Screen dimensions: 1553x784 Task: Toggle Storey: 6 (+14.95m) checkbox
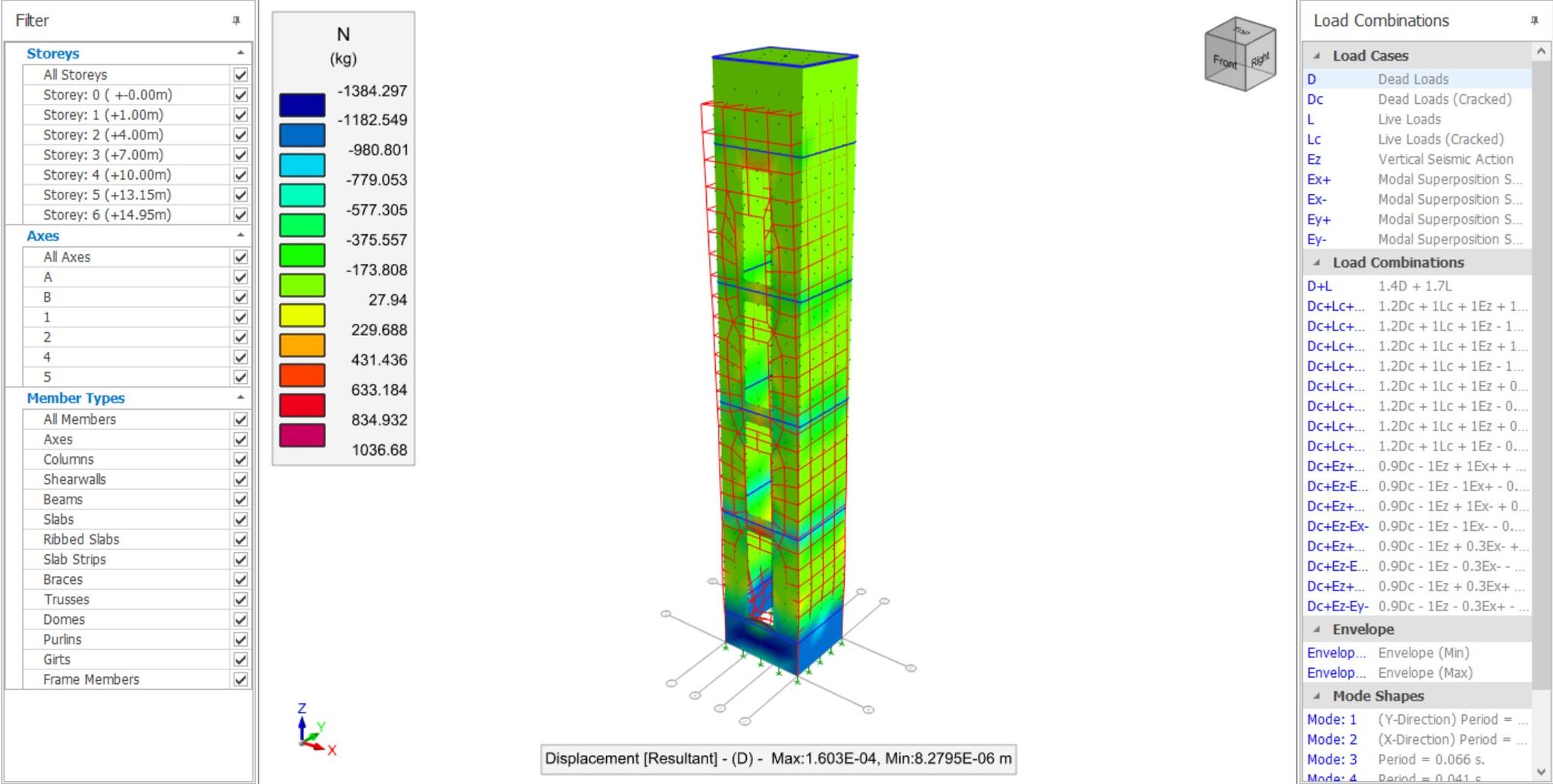[x=240, y=215]
